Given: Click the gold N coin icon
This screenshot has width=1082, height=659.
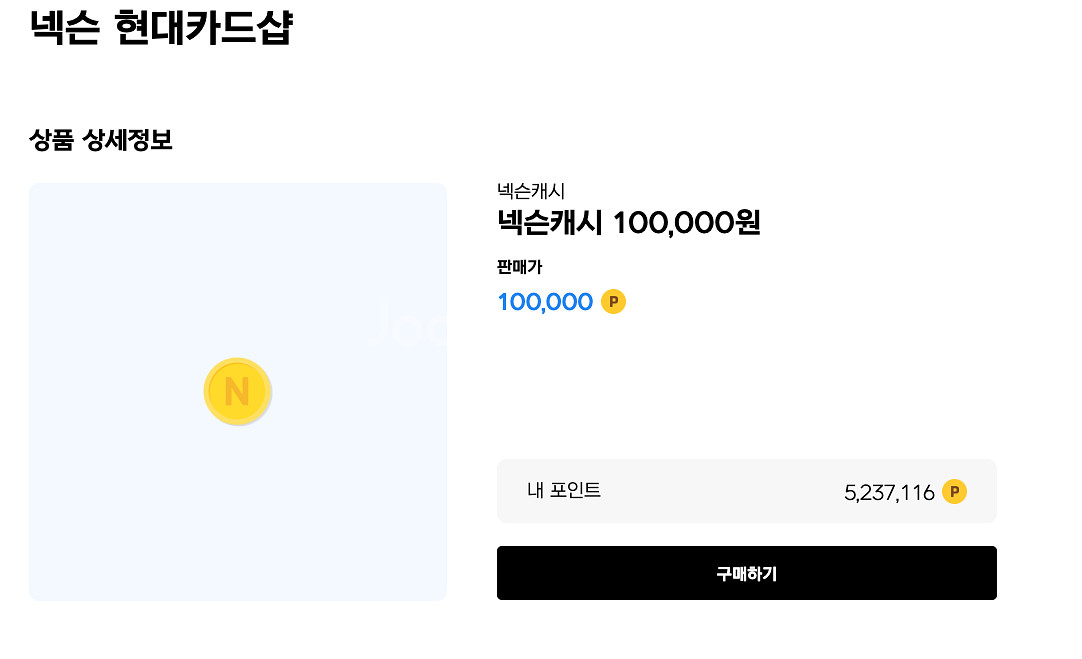Looking at the screenshot, I should click(x=237, y=390).
